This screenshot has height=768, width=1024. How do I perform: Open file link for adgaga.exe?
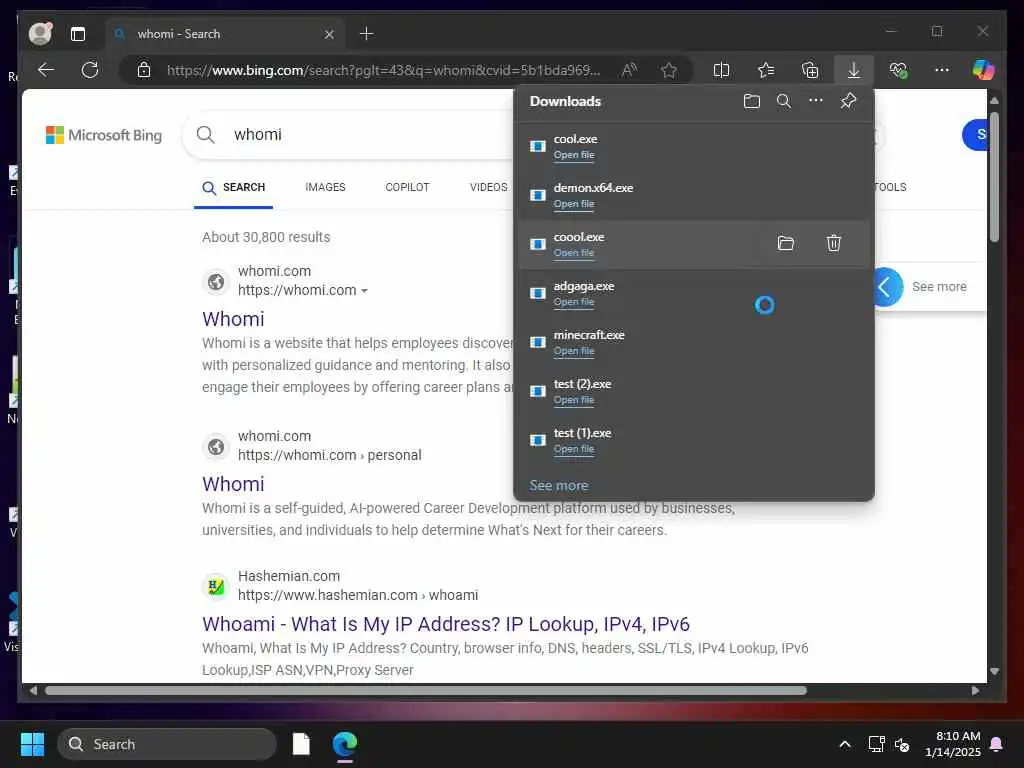574,302
